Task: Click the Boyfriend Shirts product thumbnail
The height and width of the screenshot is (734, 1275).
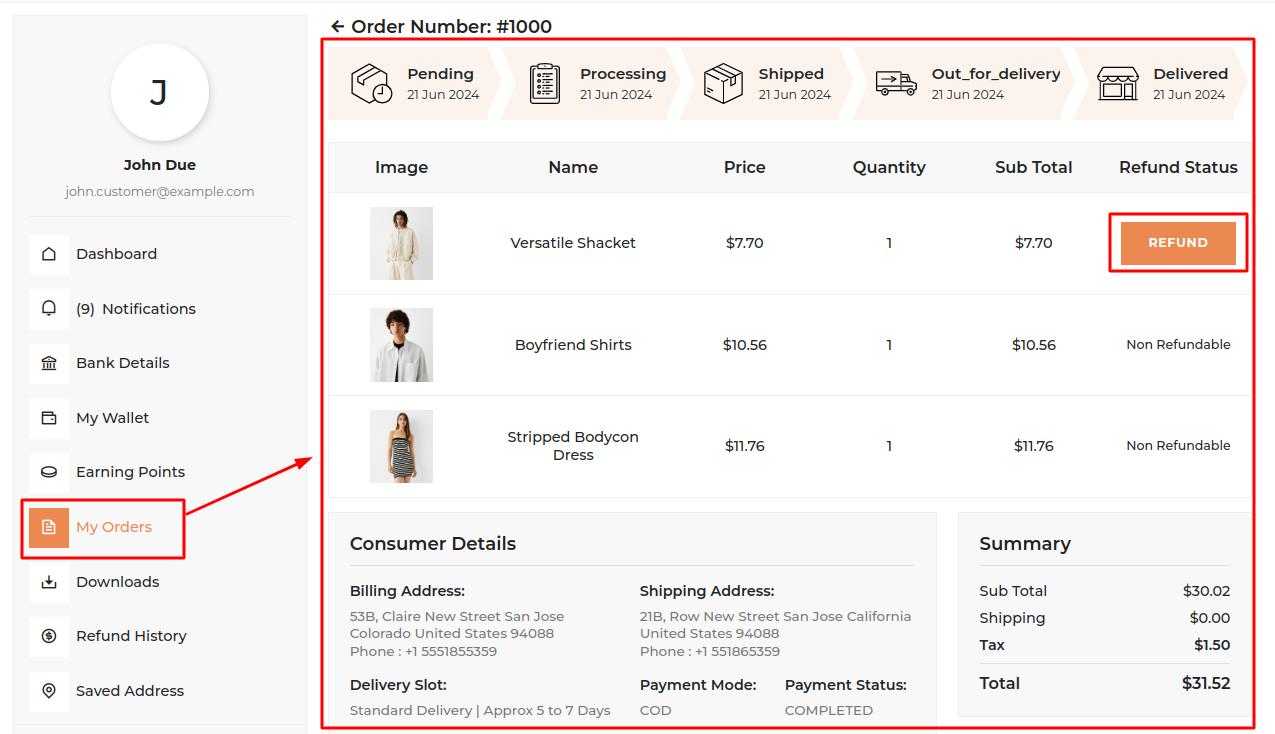Action: pyautogui.click(x=401, y=345)
